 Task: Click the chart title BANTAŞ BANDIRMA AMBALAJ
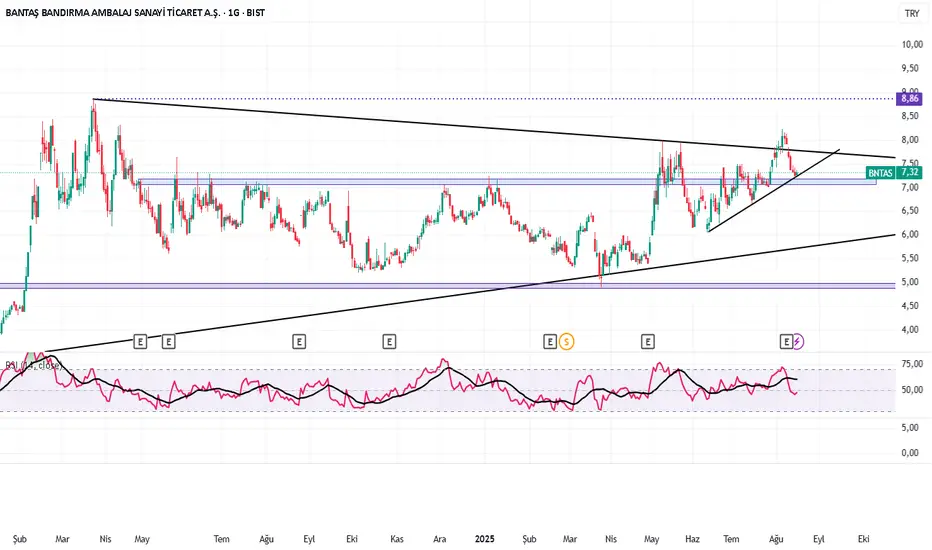point(135,12)
